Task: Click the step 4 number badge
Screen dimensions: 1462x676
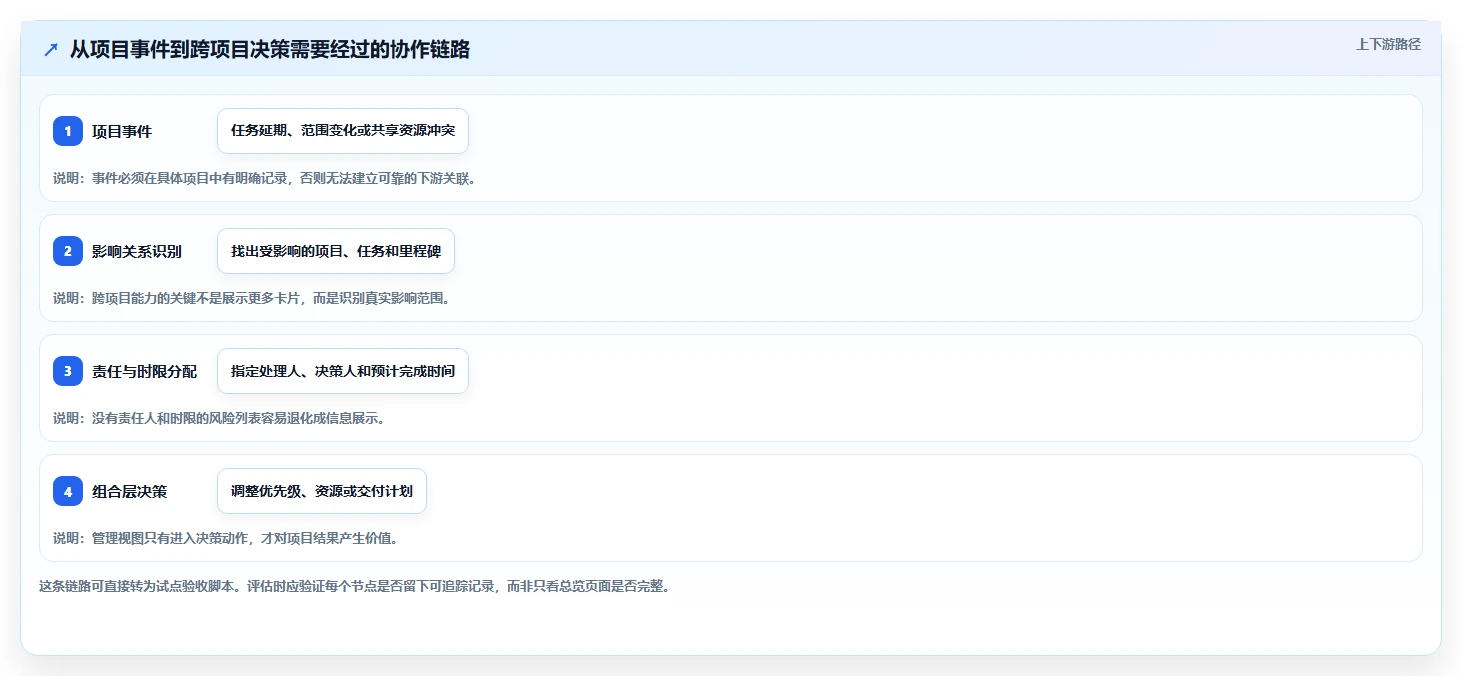Action: tap(68, 491)
